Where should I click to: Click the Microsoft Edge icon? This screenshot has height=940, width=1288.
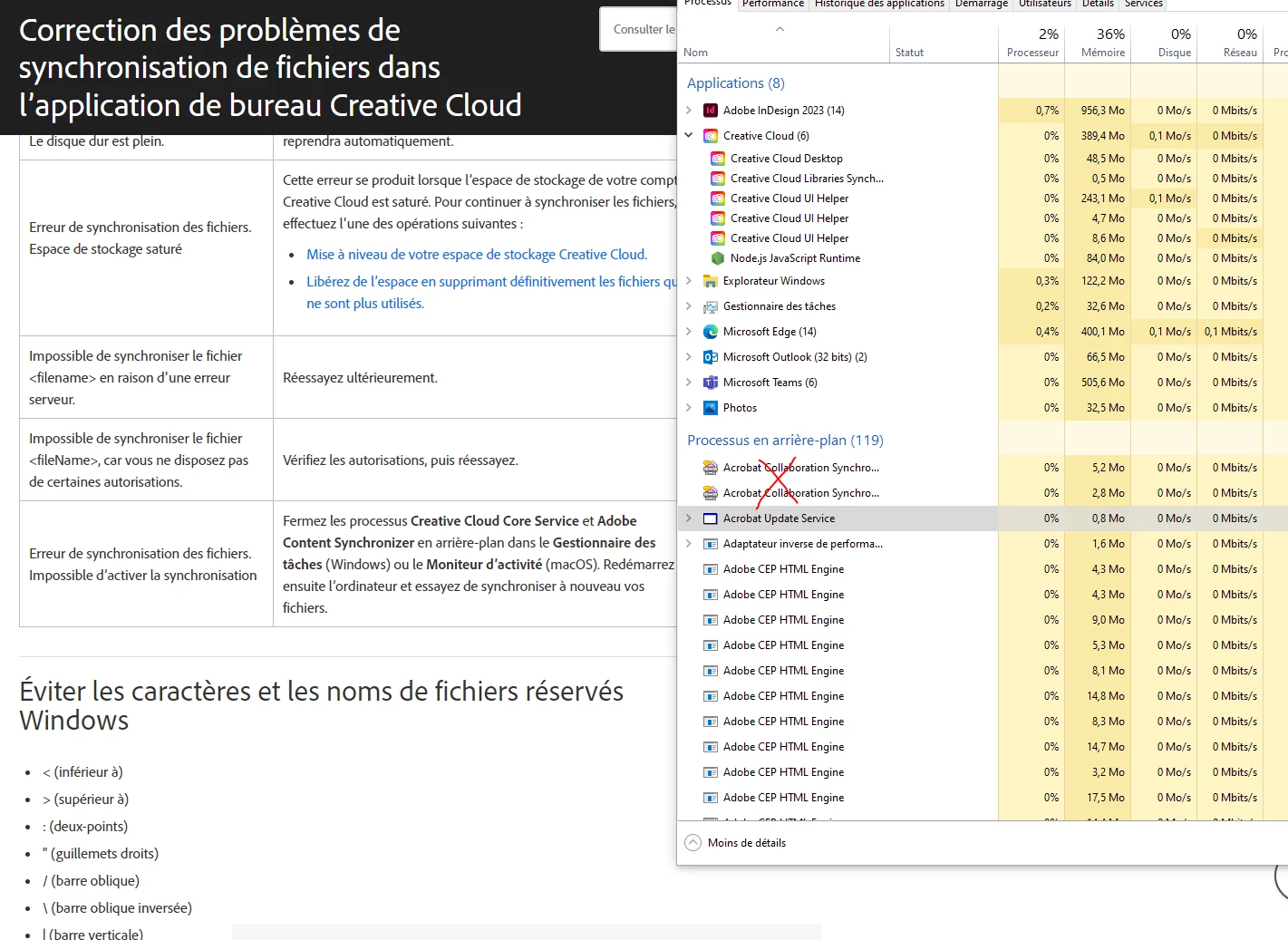tap(711, 332)
